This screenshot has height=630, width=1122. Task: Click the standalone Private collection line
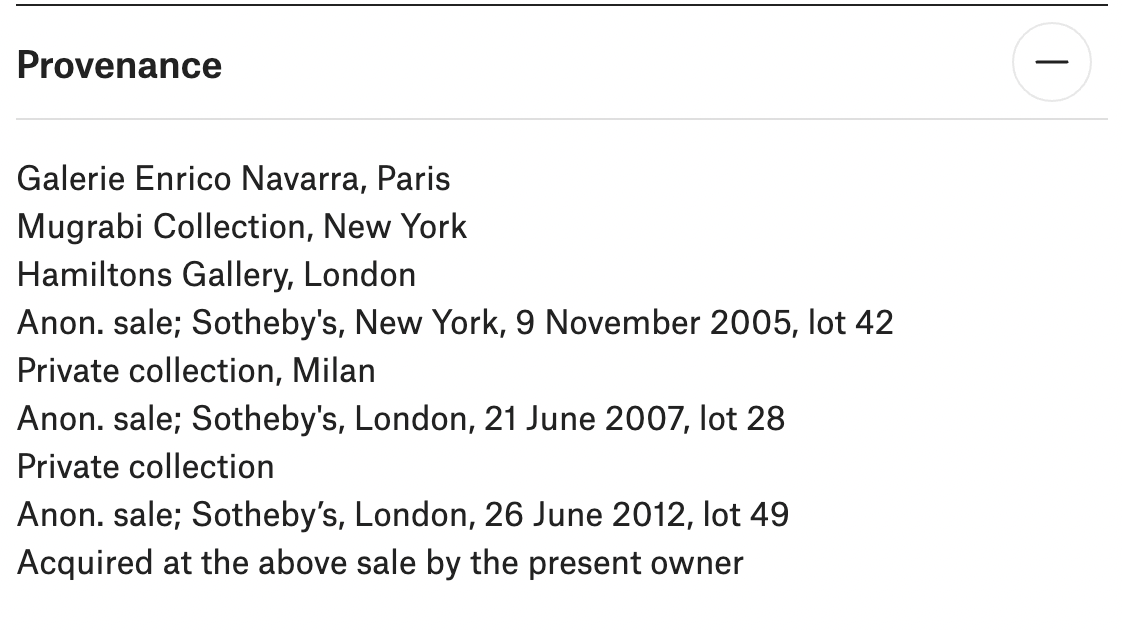pos(146,467)
